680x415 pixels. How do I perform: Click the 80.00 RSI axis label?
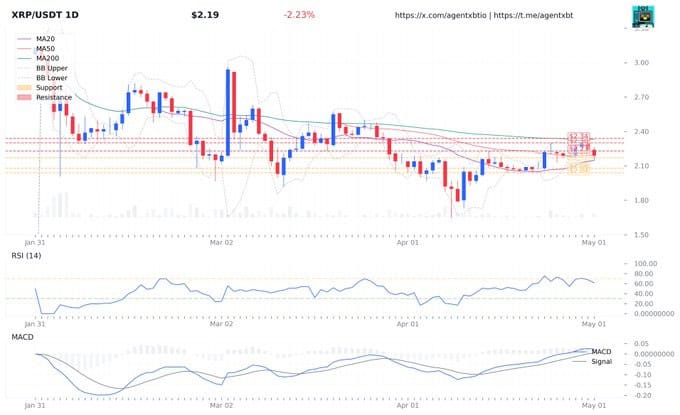(x=644, y=274)
